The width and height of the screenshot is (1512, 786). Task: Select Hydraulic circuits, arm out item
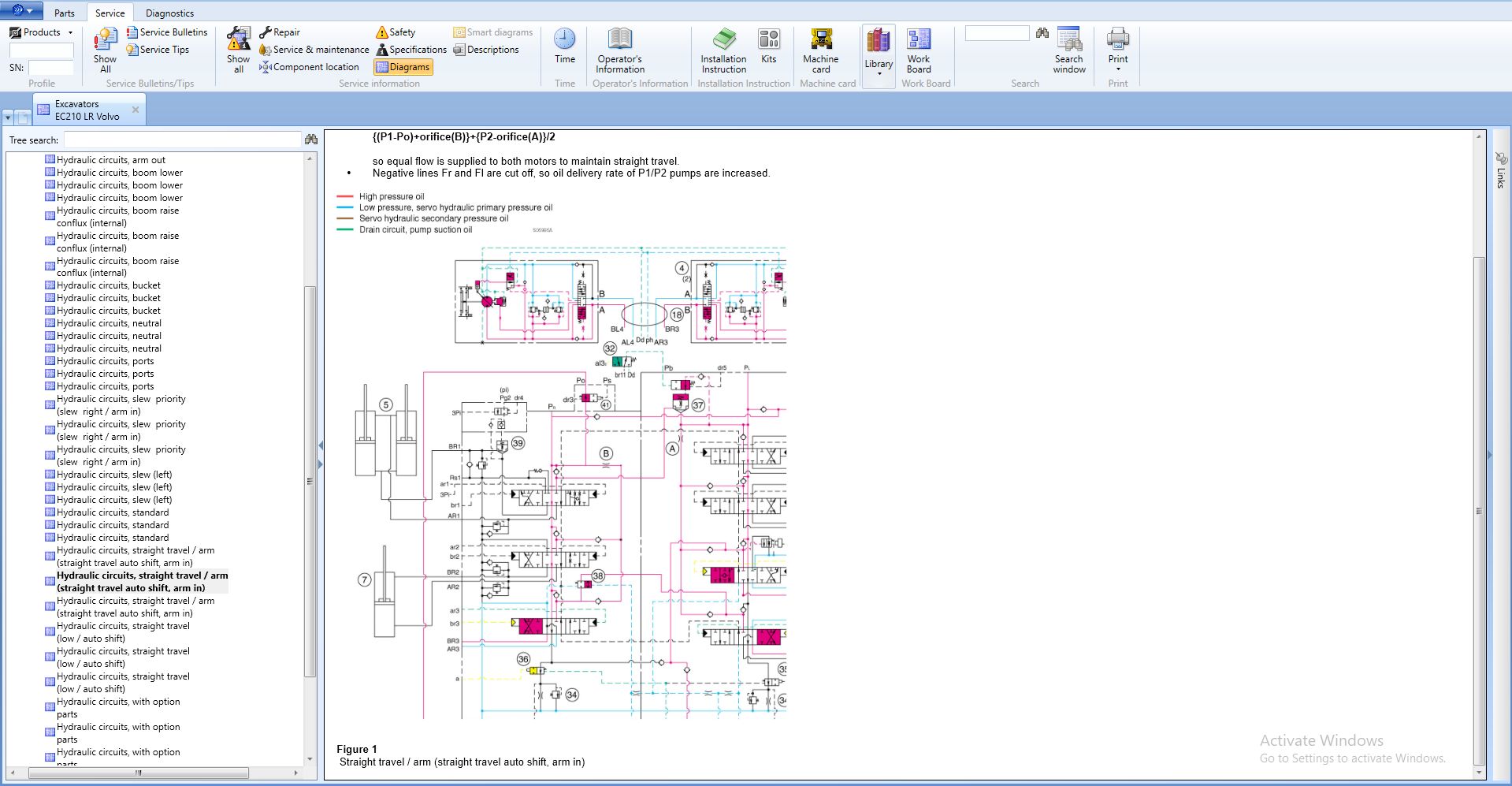(x=111, y=160)
